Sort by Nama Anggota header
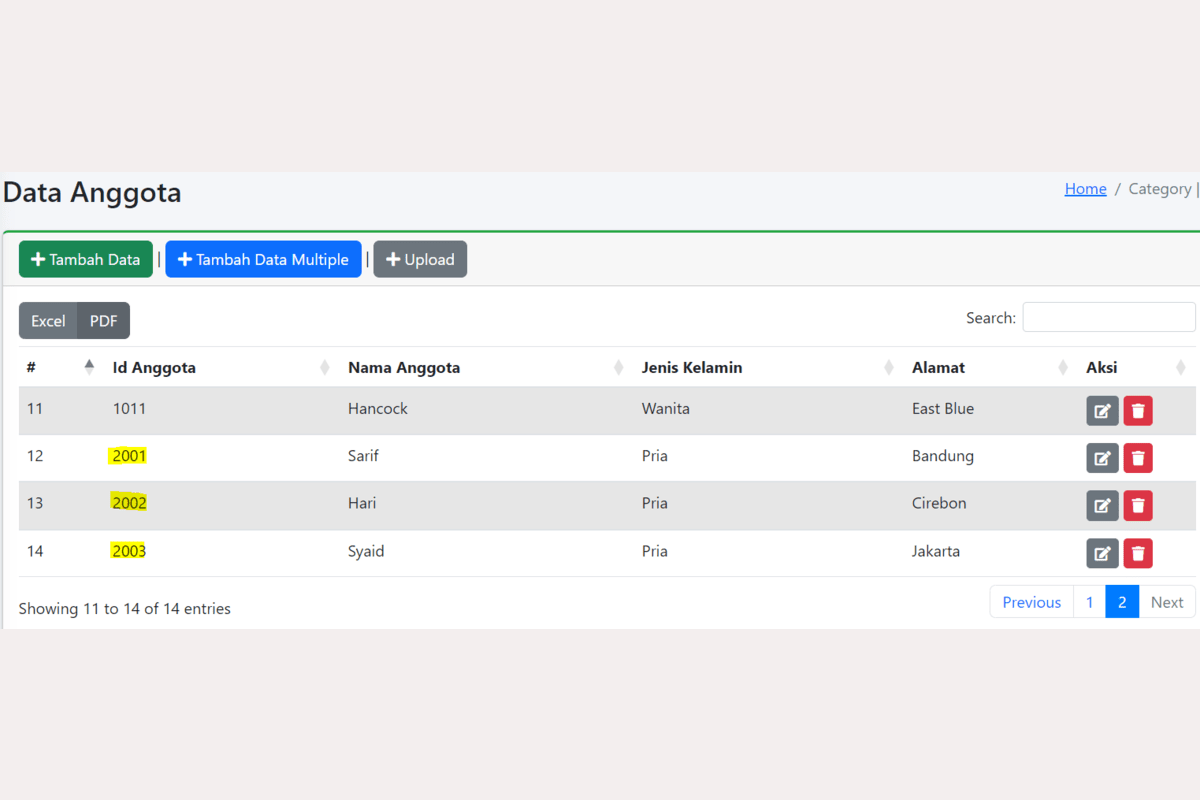The height and width of the screenshot is (800, 1200). coord(404,368)
